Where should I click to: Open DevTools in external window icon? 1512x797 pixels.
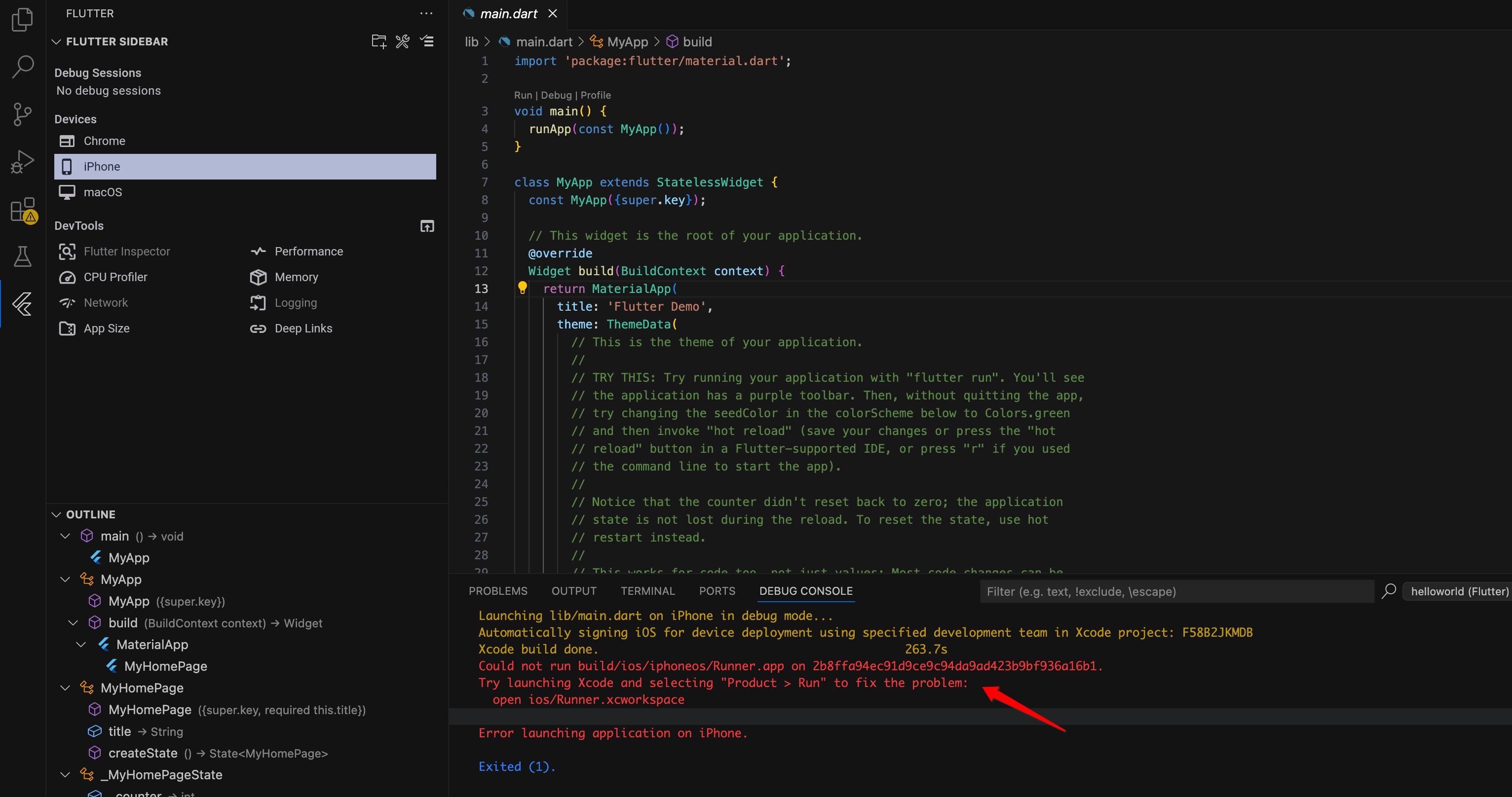tap(427, 226)
